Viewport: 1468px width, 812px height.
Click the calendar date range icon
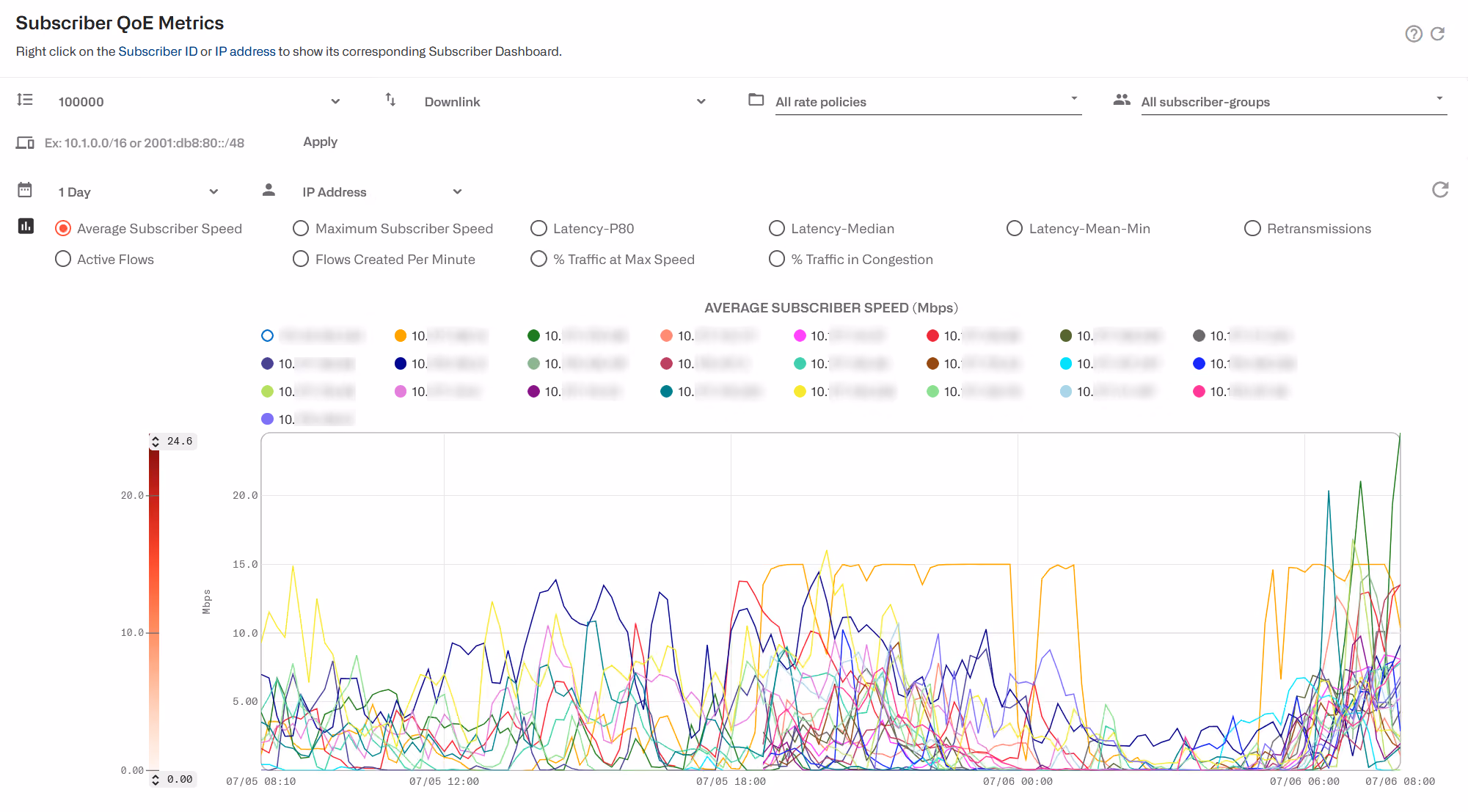point(25,191)
